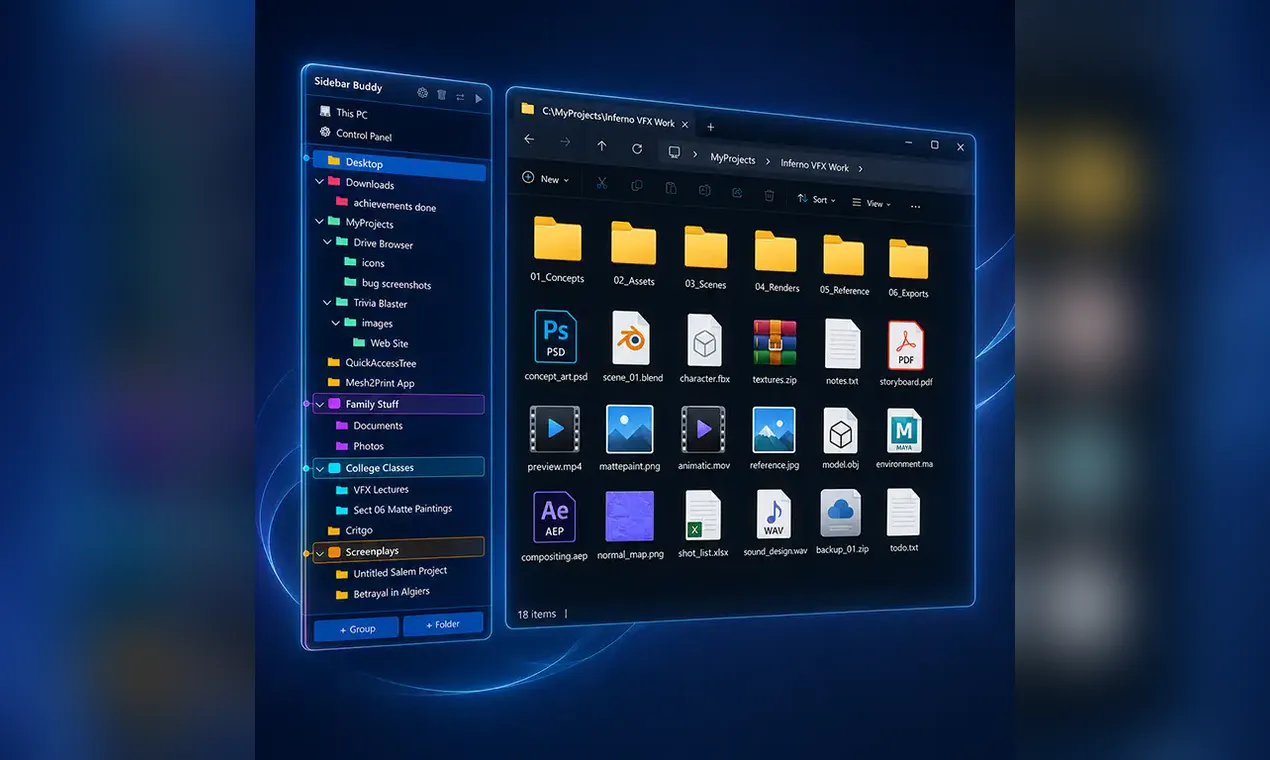This screenshot has width=1270, height=760.
Task: Open Sidebar Buddy settings gear icon
Action: point(423,93)
